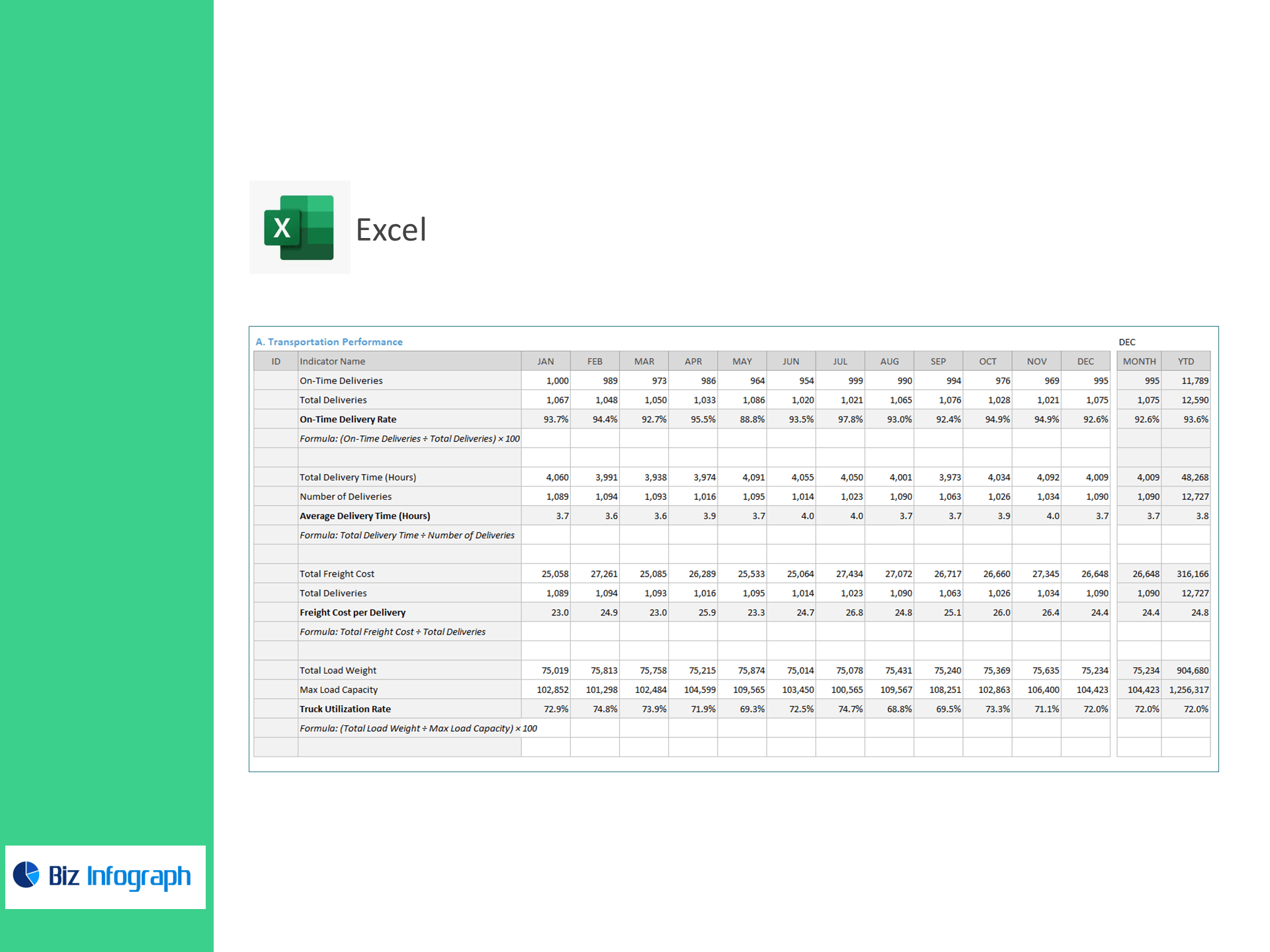This screenshot has width=1270, height=952.
Task: Click the DEC month column header
Action: (1085, 362)
